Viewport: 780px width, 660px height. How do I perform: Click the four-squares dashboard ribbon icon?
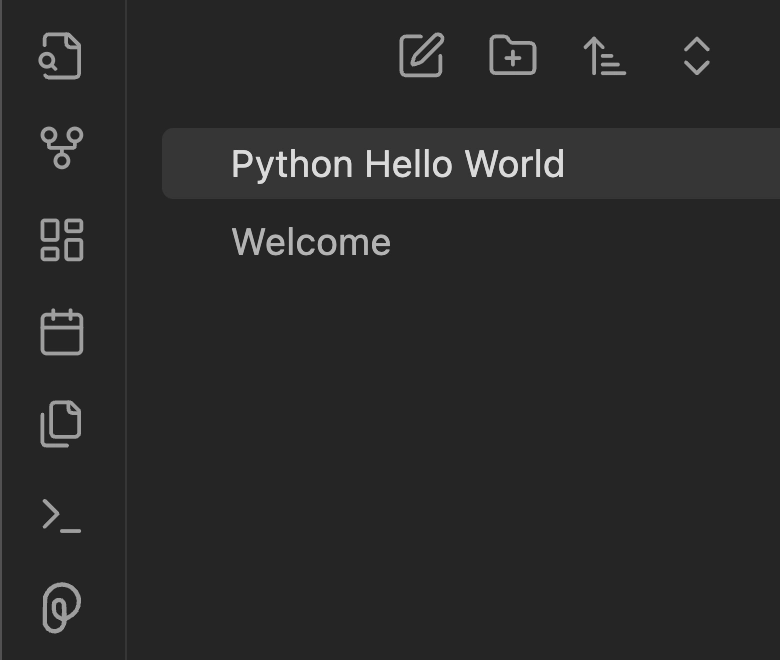(x=61, y=240)
